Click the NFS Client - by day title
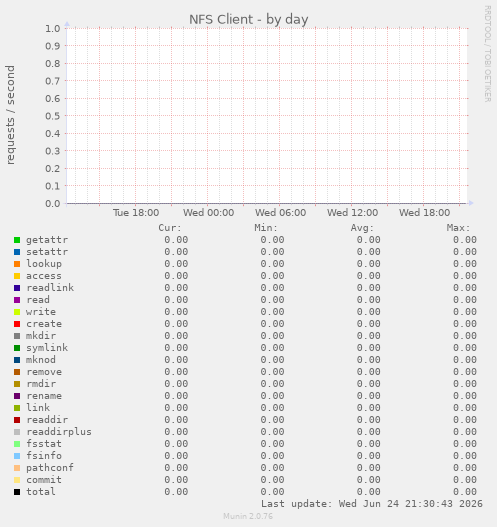 point(249,19)
